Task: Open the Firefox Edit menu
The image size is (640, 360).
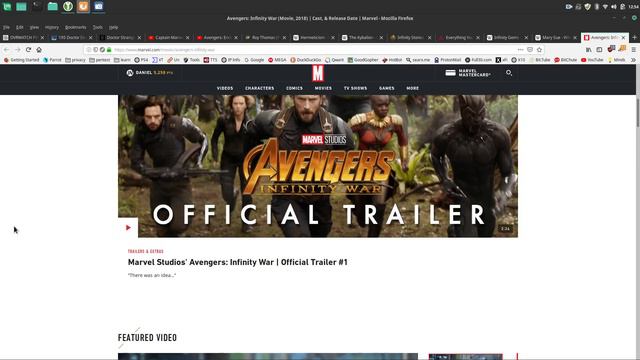Action: [x=20, y=27]
